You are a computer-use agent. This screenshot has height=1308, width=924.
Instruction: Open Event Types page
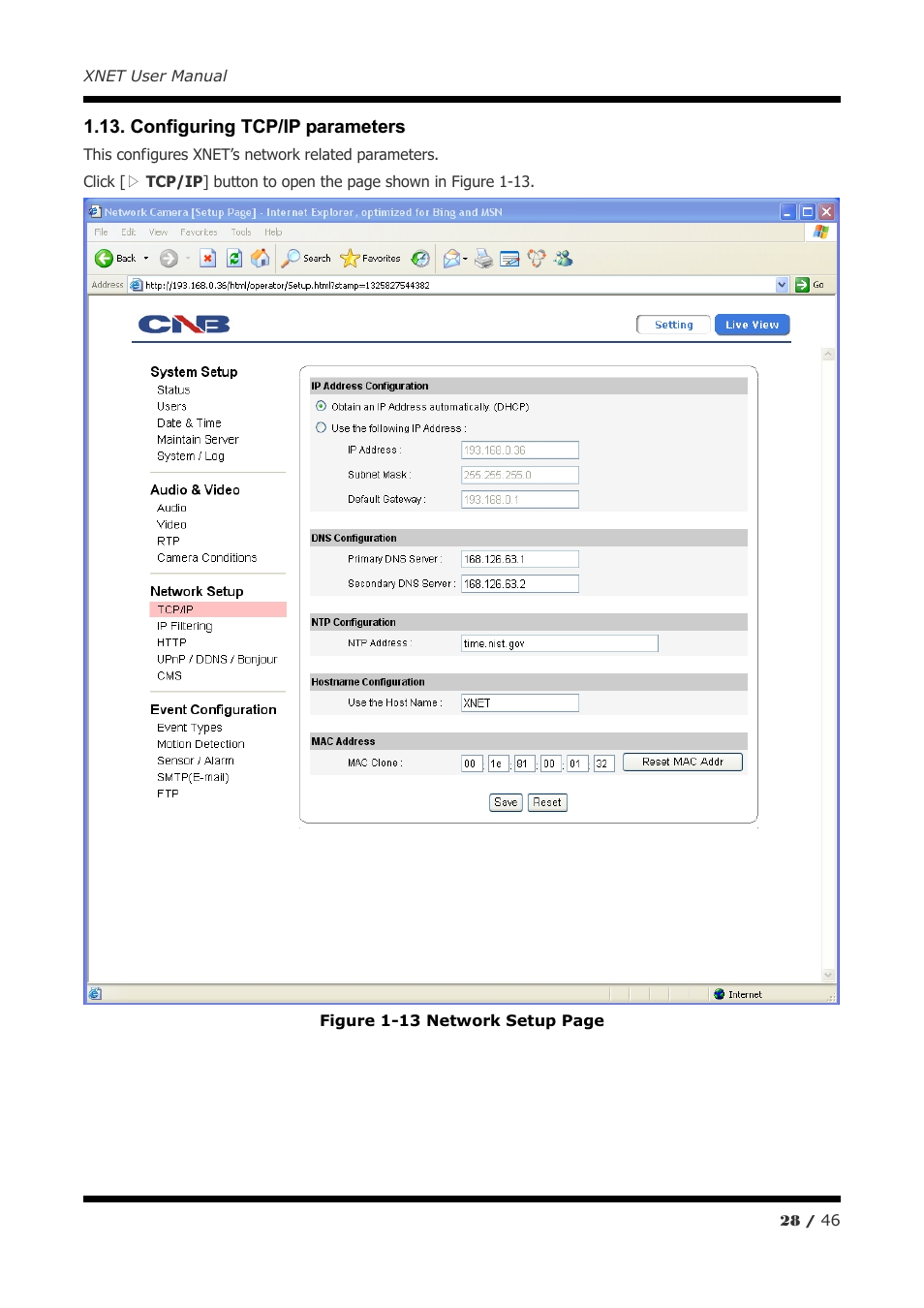coord(189,728)
